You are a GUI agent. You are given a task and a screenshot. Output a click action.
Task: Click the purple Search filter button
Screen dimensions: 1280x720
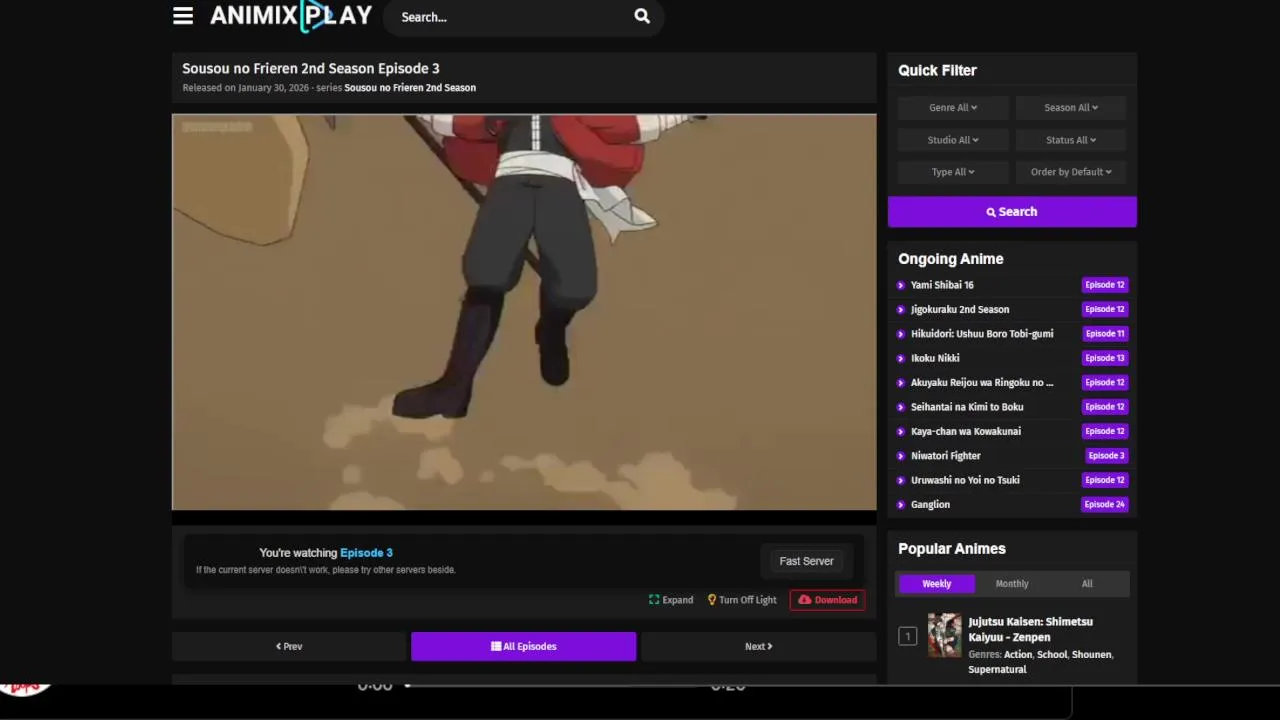click(x=1012, y=212)
